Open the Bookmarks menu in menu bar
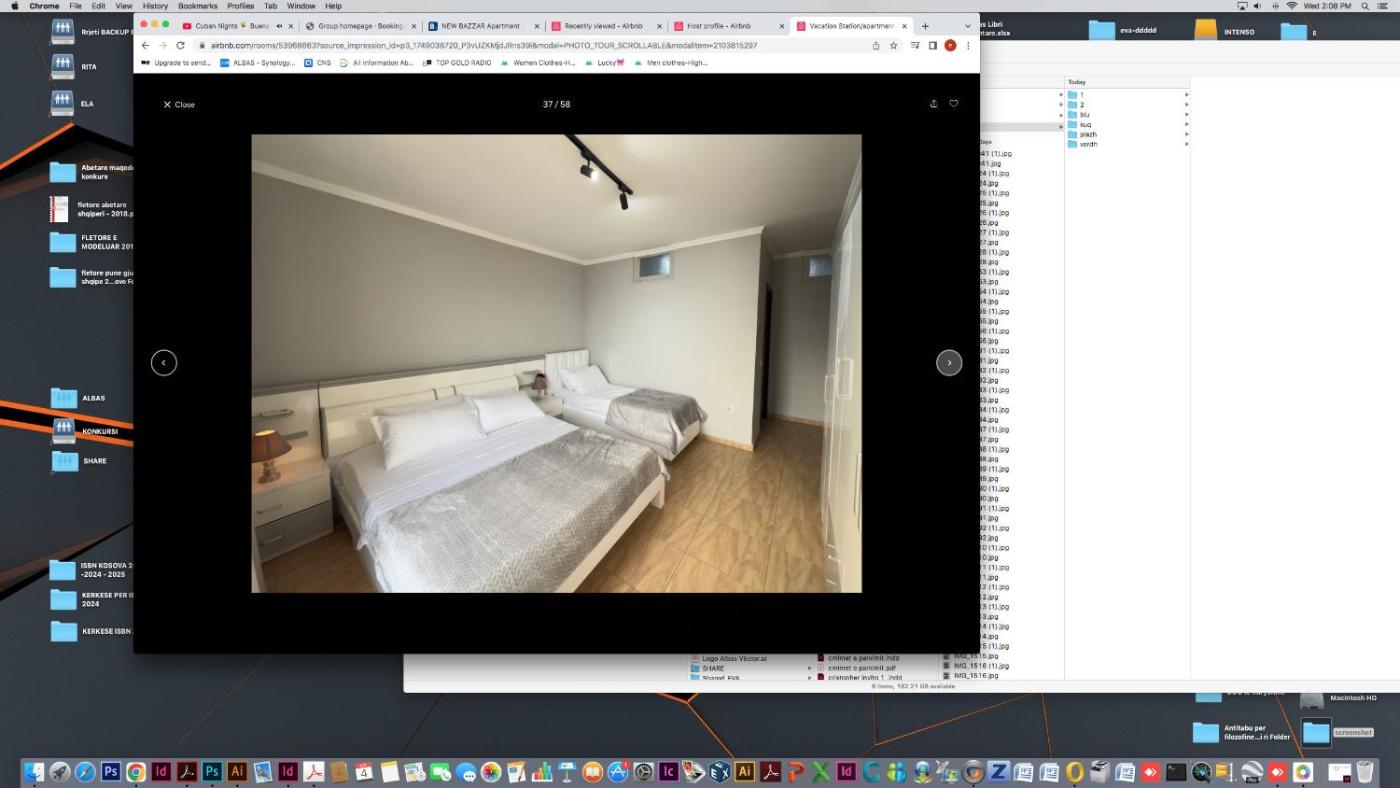This screenshot has height=788, width=1400. [197, 6]
